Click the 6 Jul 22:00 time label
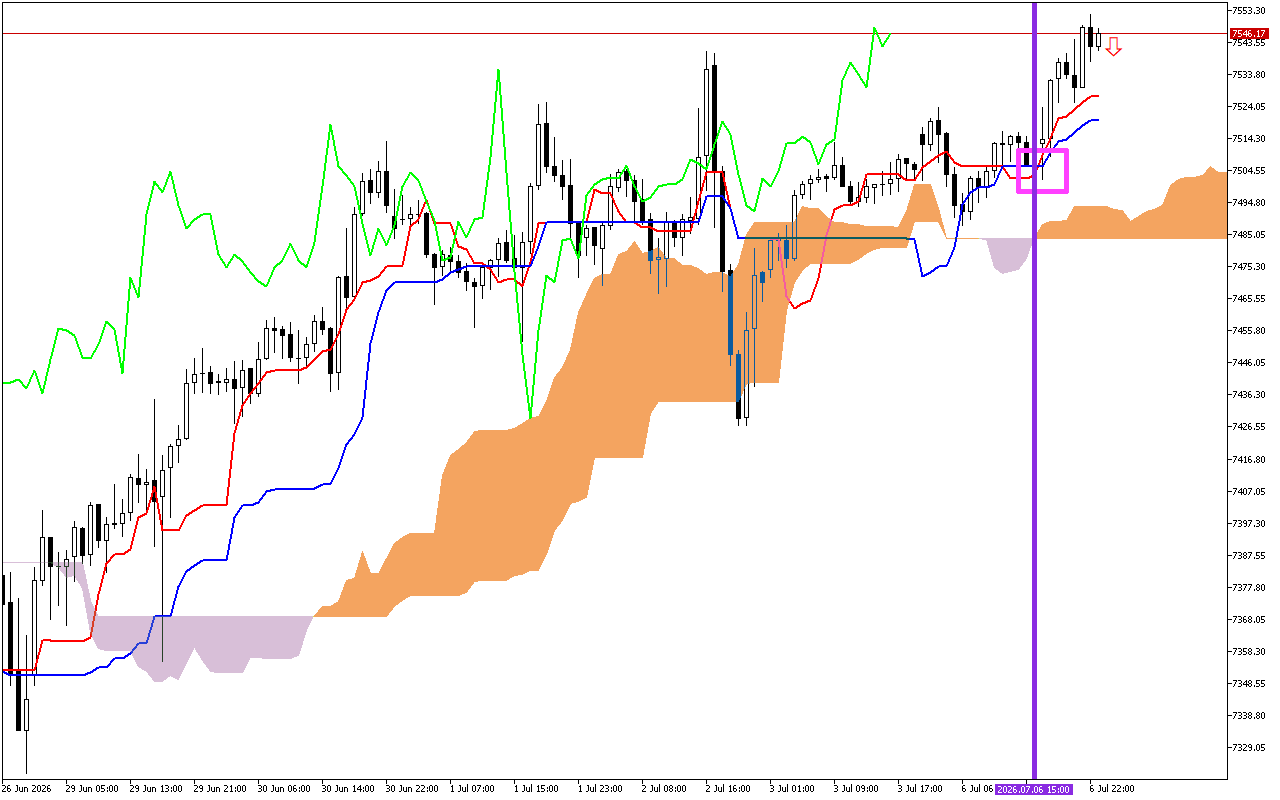The width and height of the screenshot is (1280, 800). tap(1110, 789)
